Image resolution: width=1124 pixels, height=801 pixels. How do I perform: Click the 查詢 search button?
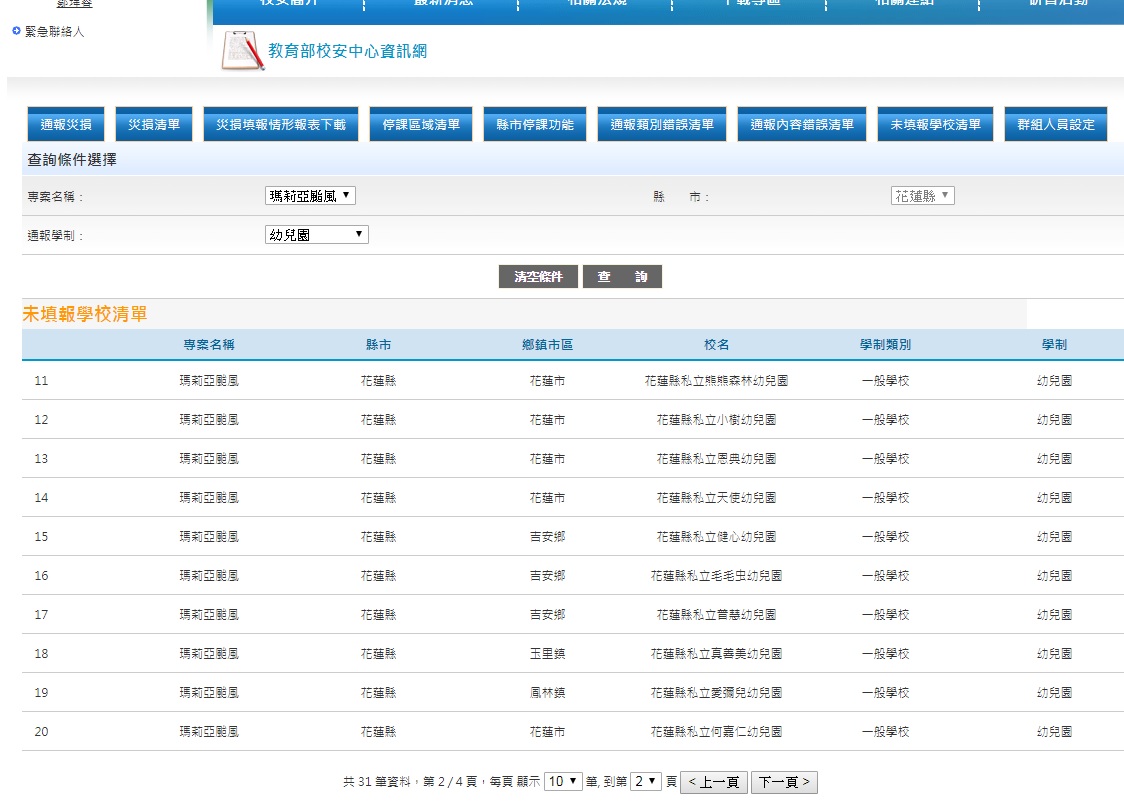622,277
